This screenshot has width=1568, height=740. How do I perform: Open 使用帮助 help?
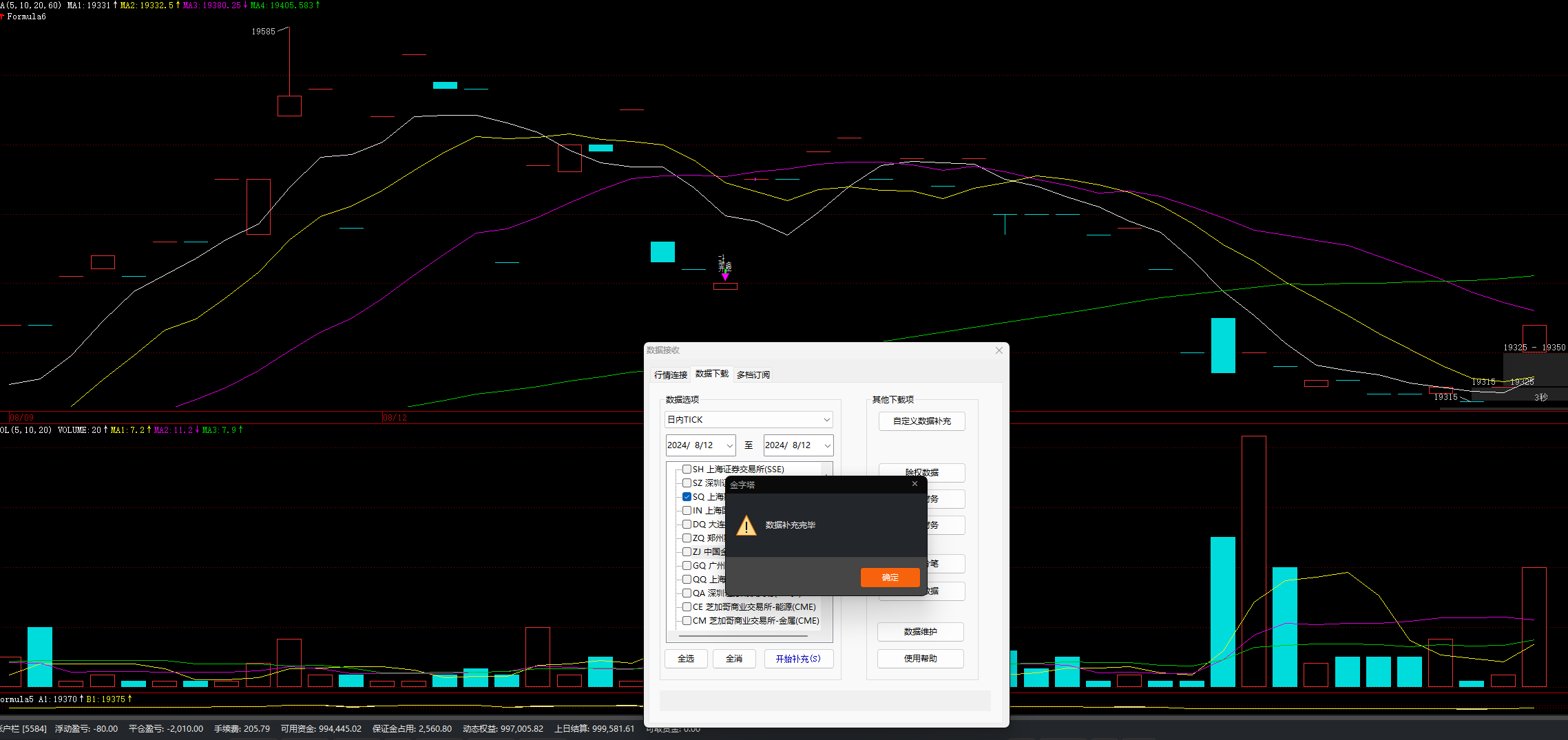pyautogui.click(x=920, y=659)
